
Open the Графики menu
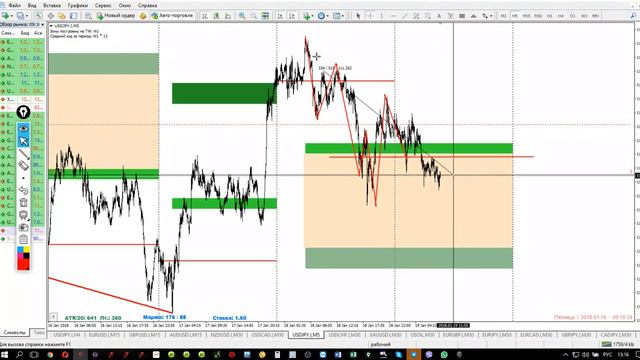pos(78,5)
